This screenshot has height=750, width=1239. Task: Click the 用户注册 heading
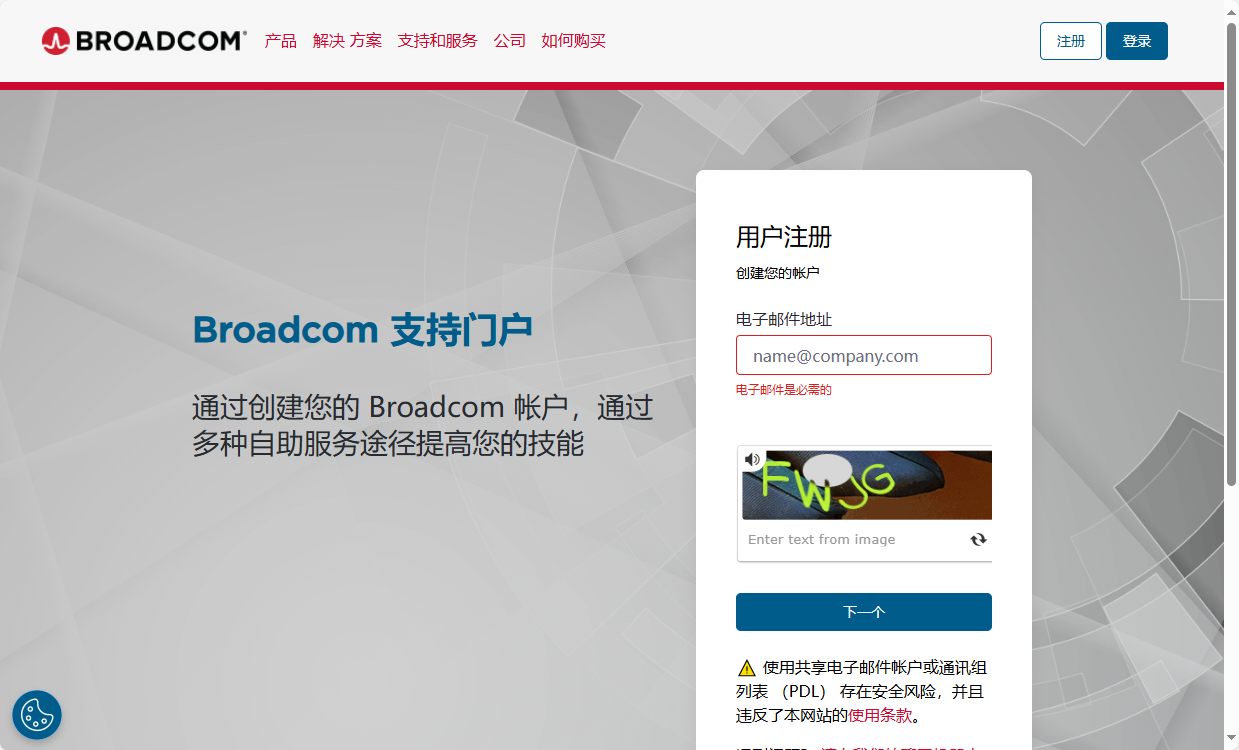(784, 237)
